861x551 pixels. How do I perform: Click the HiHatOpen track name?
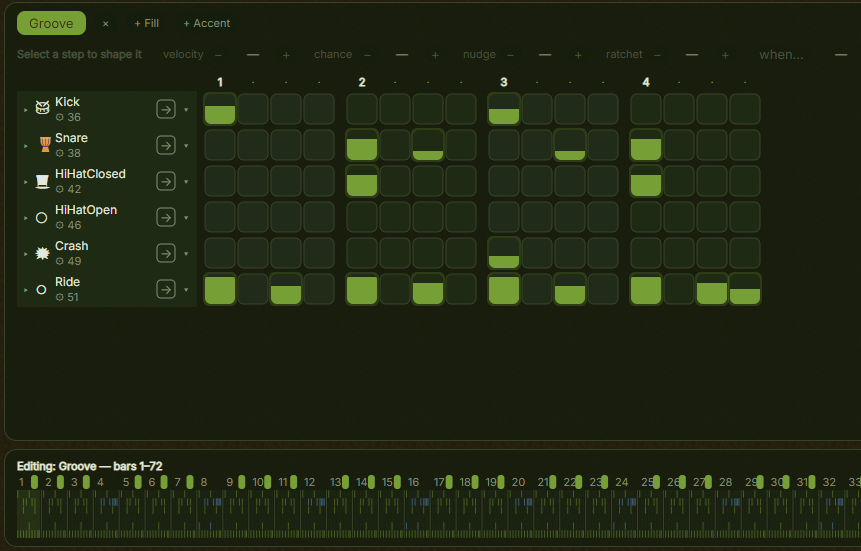86,210
